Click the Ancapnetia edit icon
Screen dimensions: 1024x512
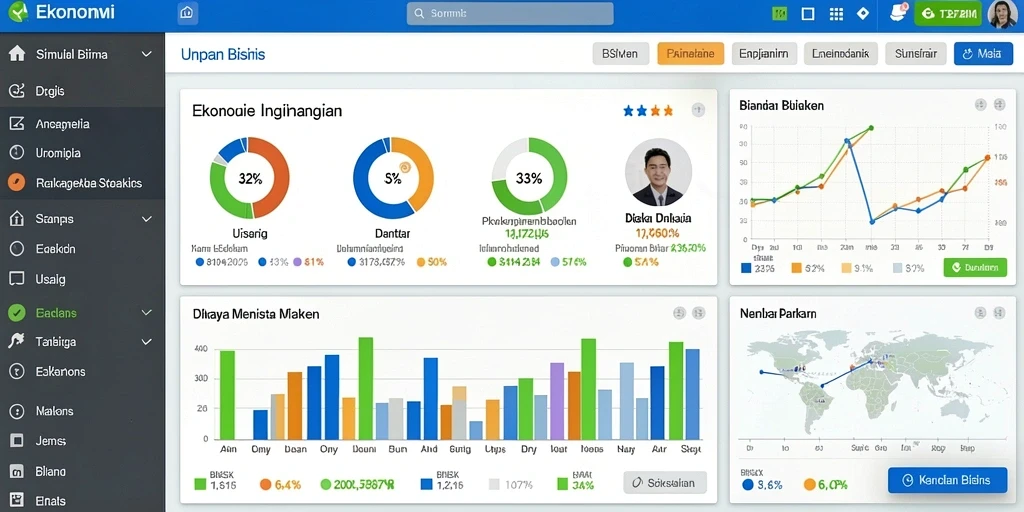[x=16, y=123]
